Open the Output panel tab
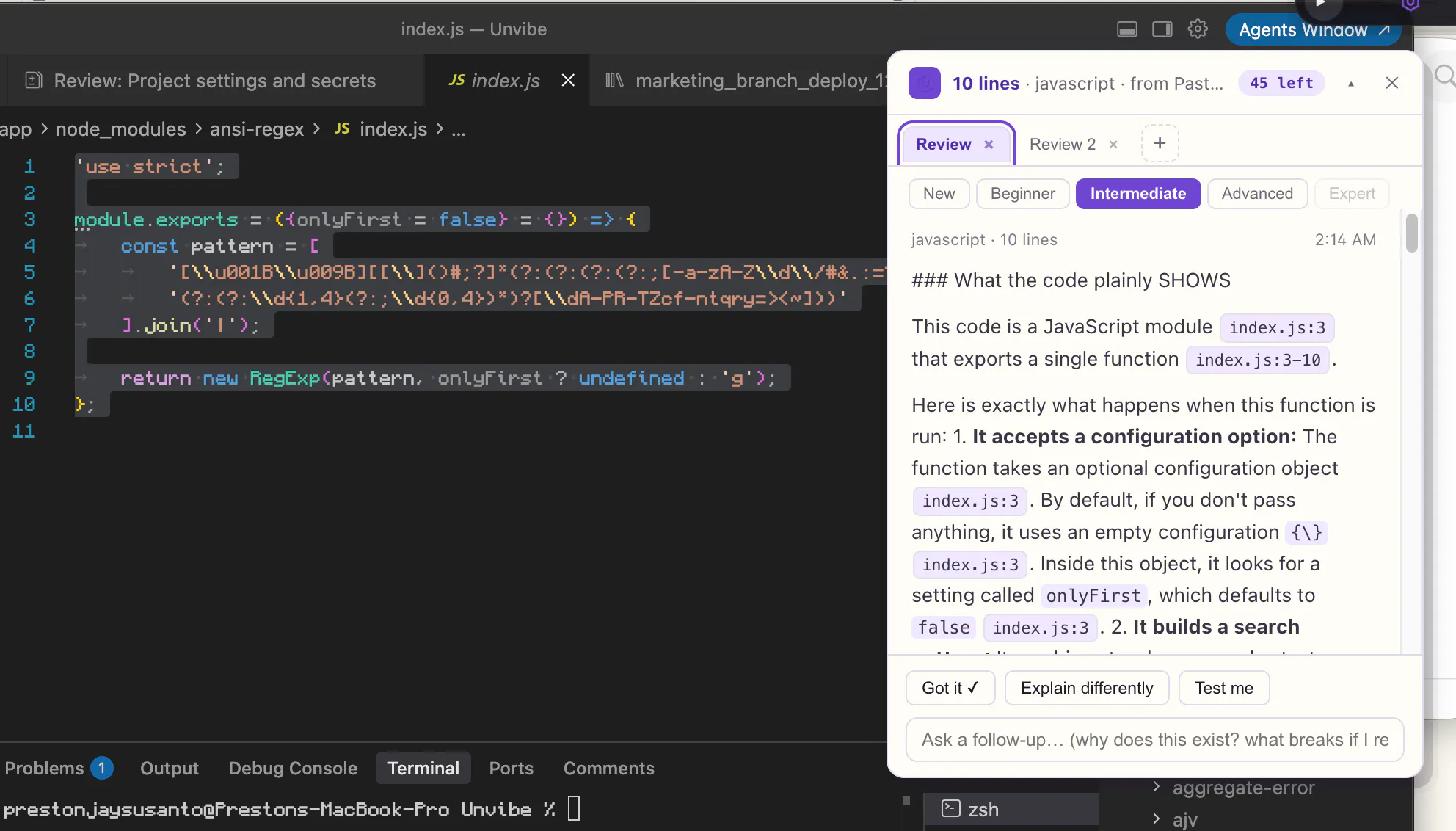Image resolution: width=1456 pixels, height=831 pixels. click(x=170, y=769)
